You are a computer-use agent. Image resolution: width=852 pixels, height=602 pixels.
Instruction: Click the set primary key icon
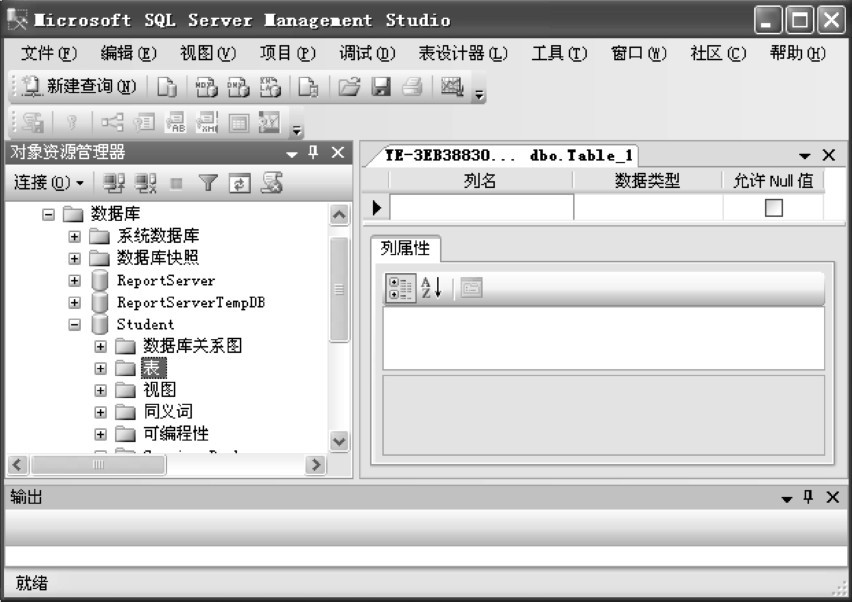pyautogui.click(x=71, y=122)
